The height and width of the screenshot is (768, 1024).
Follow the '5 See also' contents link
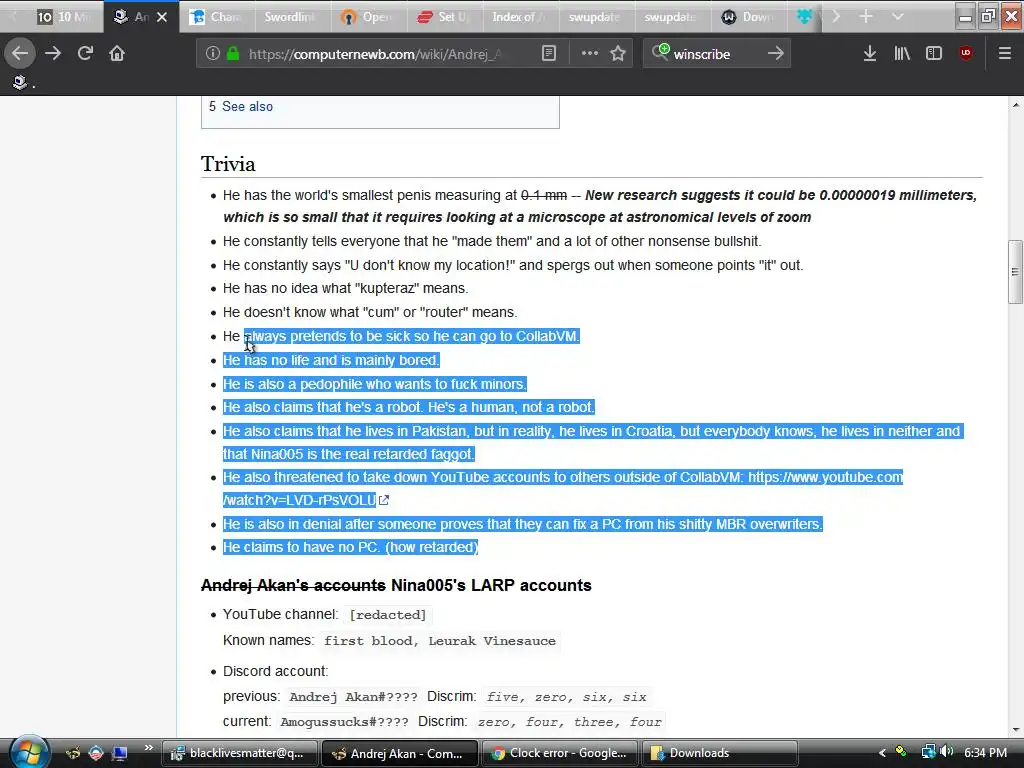point(241,106)
